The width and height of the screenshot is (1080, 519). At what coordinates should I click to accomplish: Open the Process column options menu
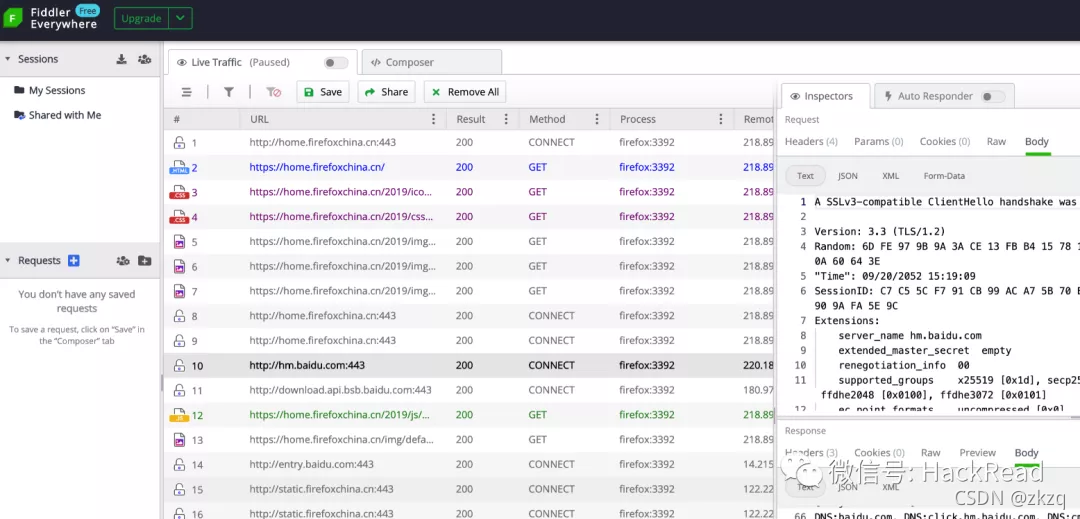tap(720, 119)
